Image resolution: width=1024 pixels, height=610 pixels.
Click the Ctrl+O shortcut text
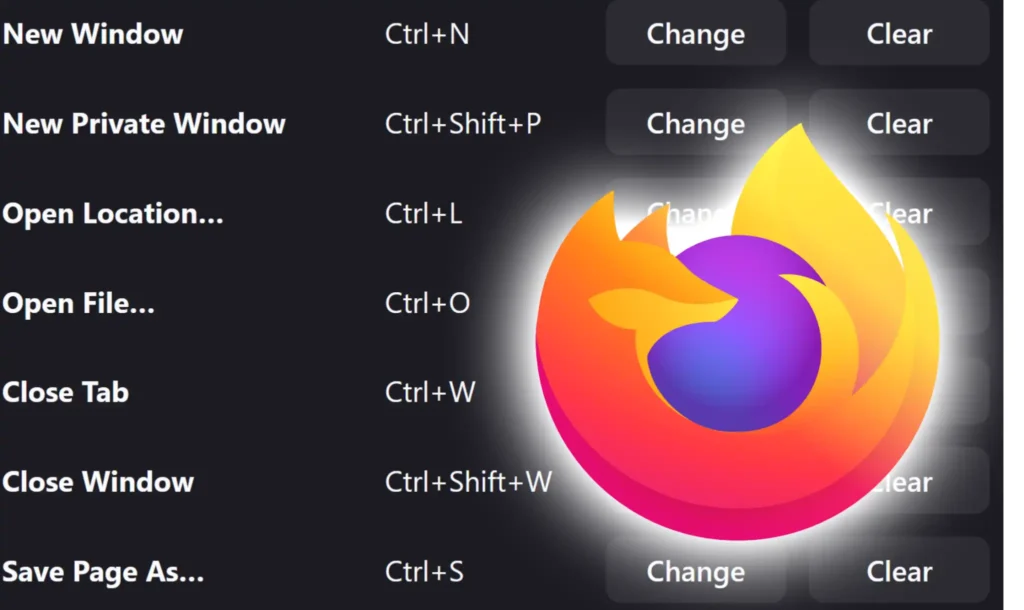[x=427, y=303]
